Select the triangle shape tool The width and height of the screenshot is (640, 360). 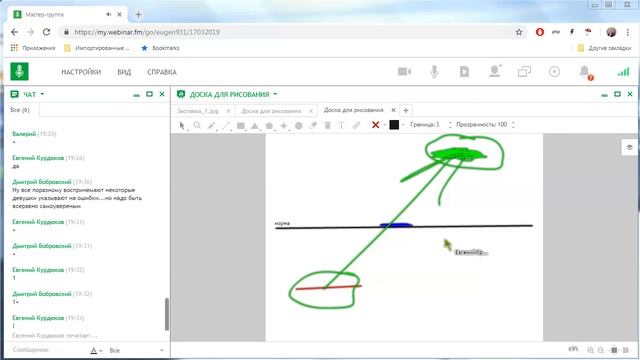click(255, 125)
